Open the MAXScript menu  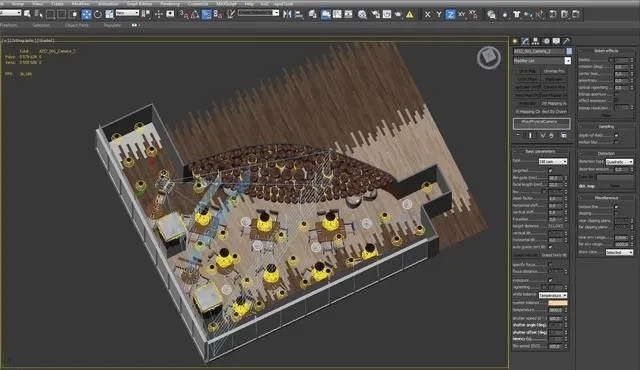coord(226,4)
